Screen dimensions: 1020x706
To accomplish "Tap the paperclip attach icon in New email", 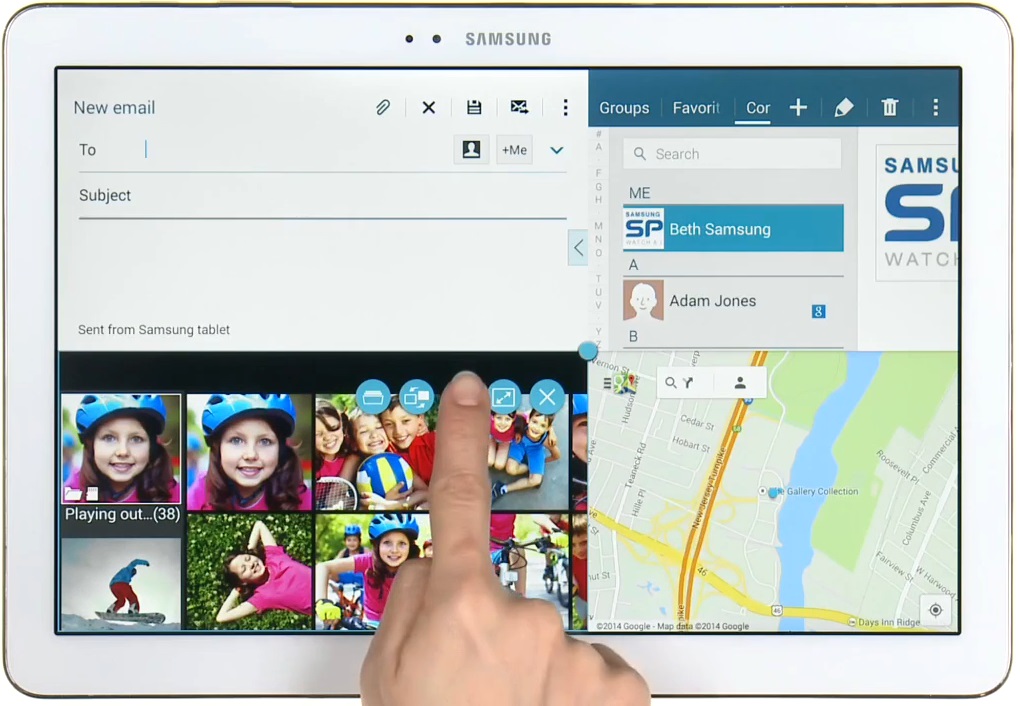I will [382, 107].
